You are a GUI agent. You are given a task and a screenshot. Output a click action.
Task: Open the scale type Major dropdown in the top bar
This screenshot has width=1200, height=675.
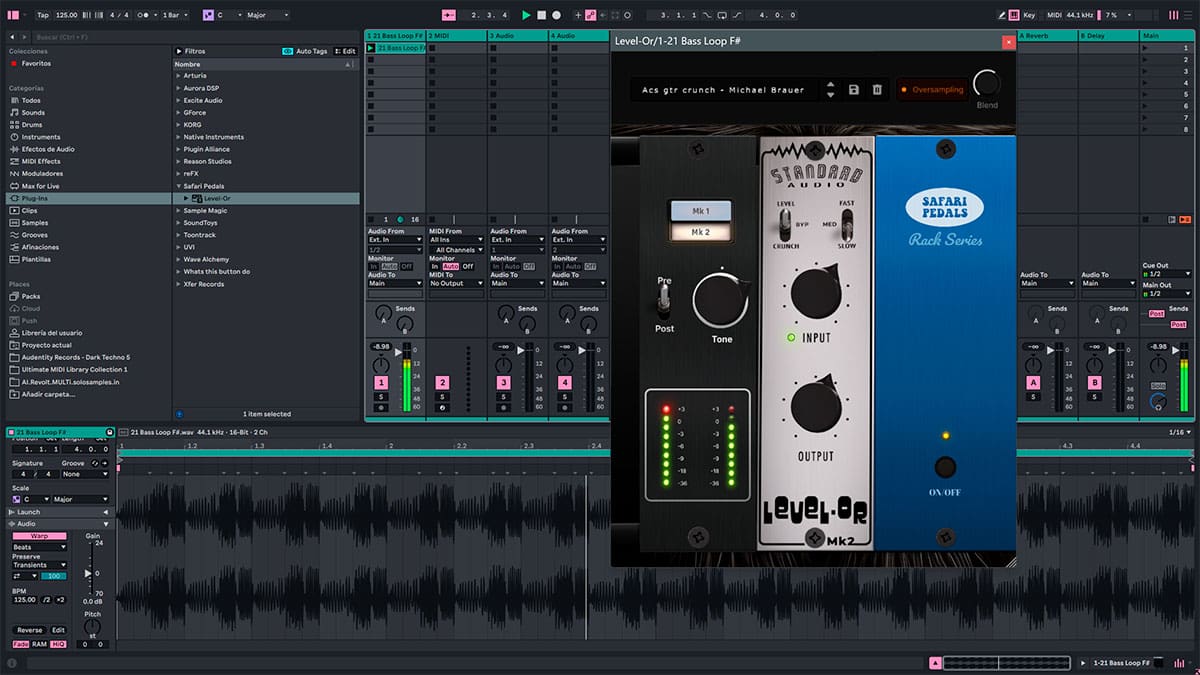[266, 15]
